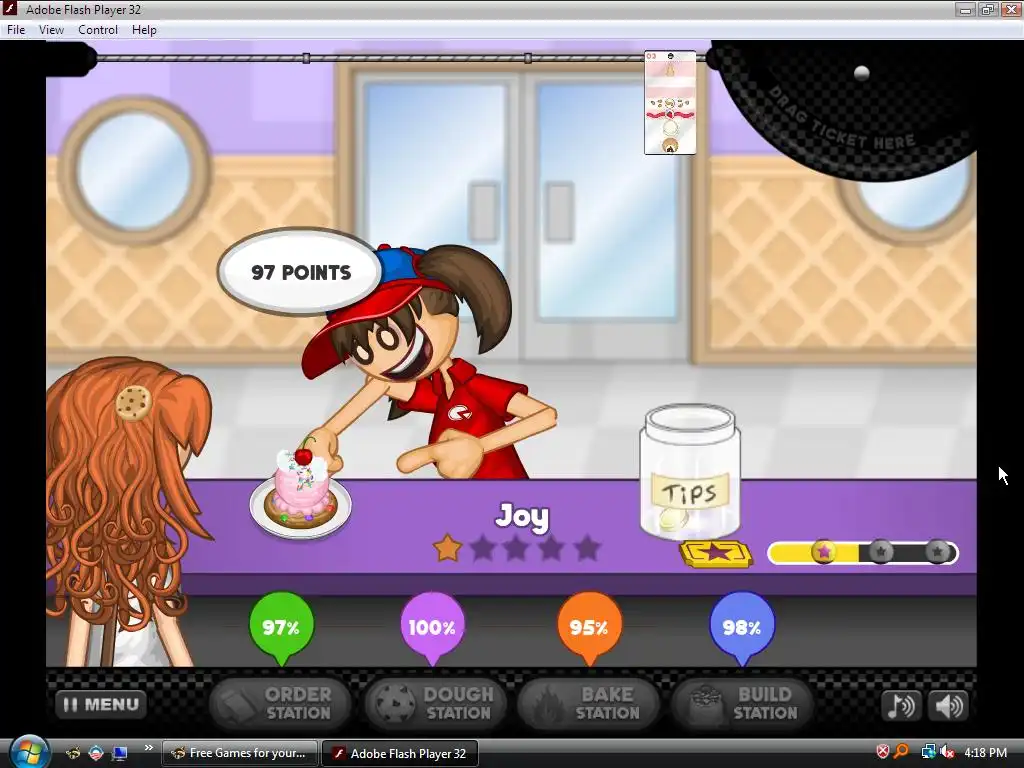
Task: Click the Tips jar
Action: coord(691,472)
